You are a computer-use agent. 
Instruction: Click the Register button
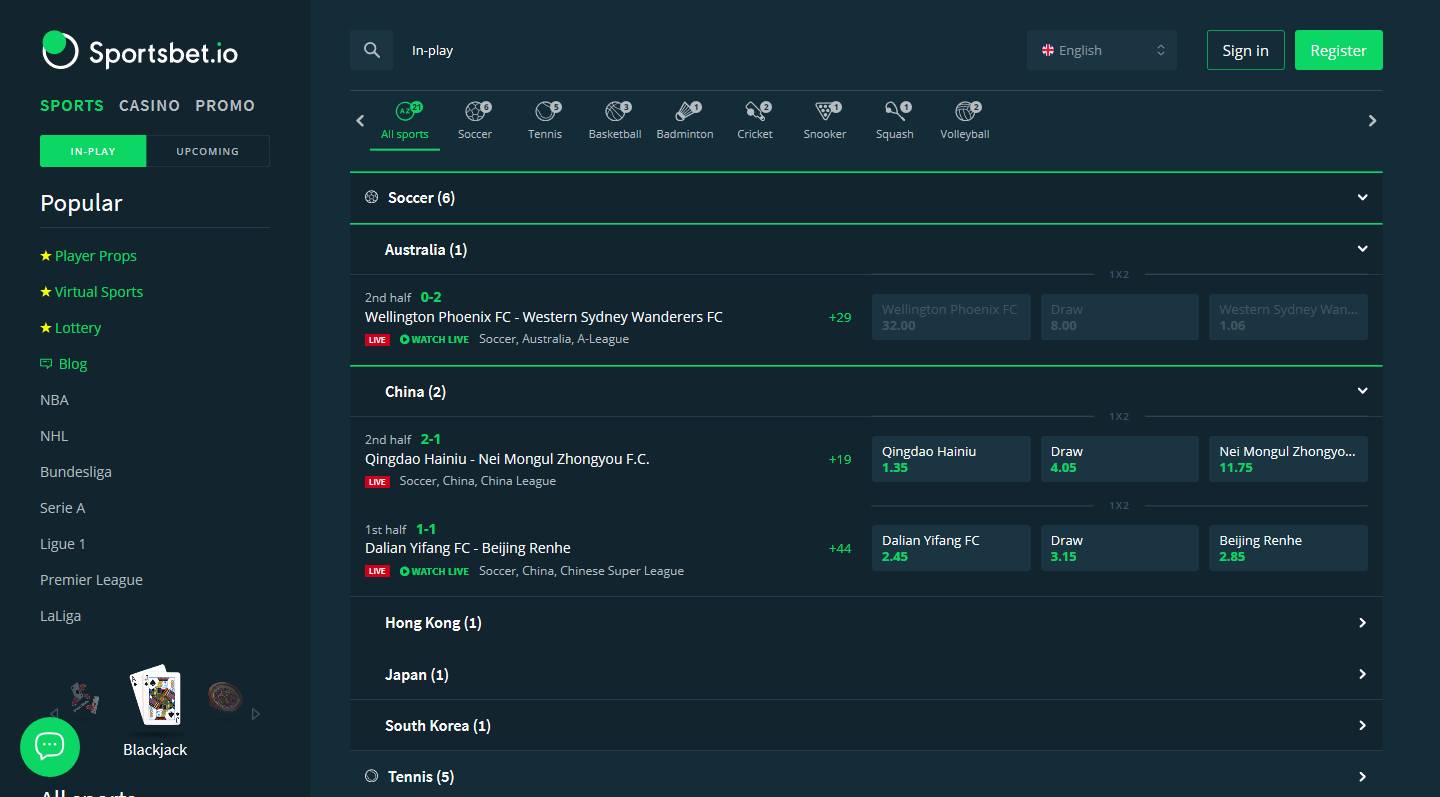1339,50
